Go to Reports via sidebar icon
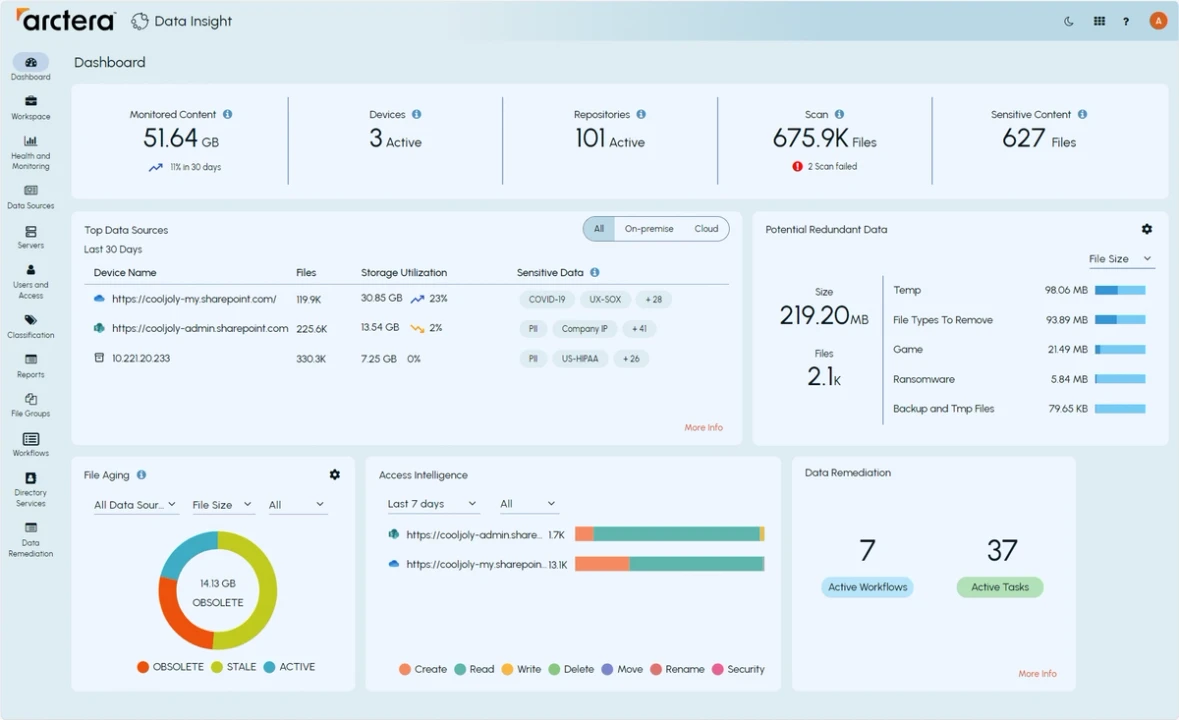Screen dimensions: 1179x720 coord(30,366)
